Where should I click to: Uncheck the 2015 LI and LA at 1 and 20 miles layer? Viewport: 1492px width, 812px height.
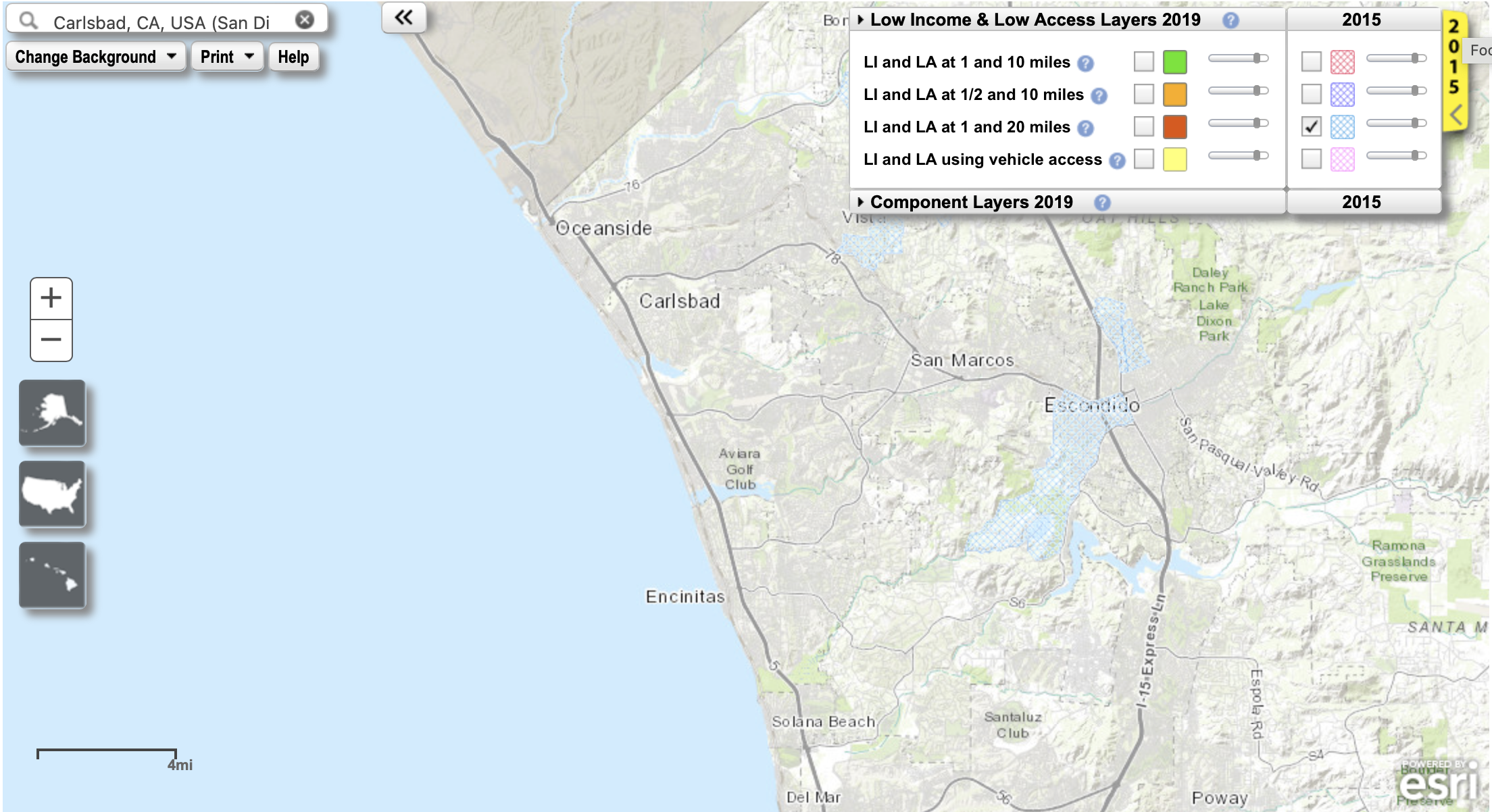tap(1312, 126)
